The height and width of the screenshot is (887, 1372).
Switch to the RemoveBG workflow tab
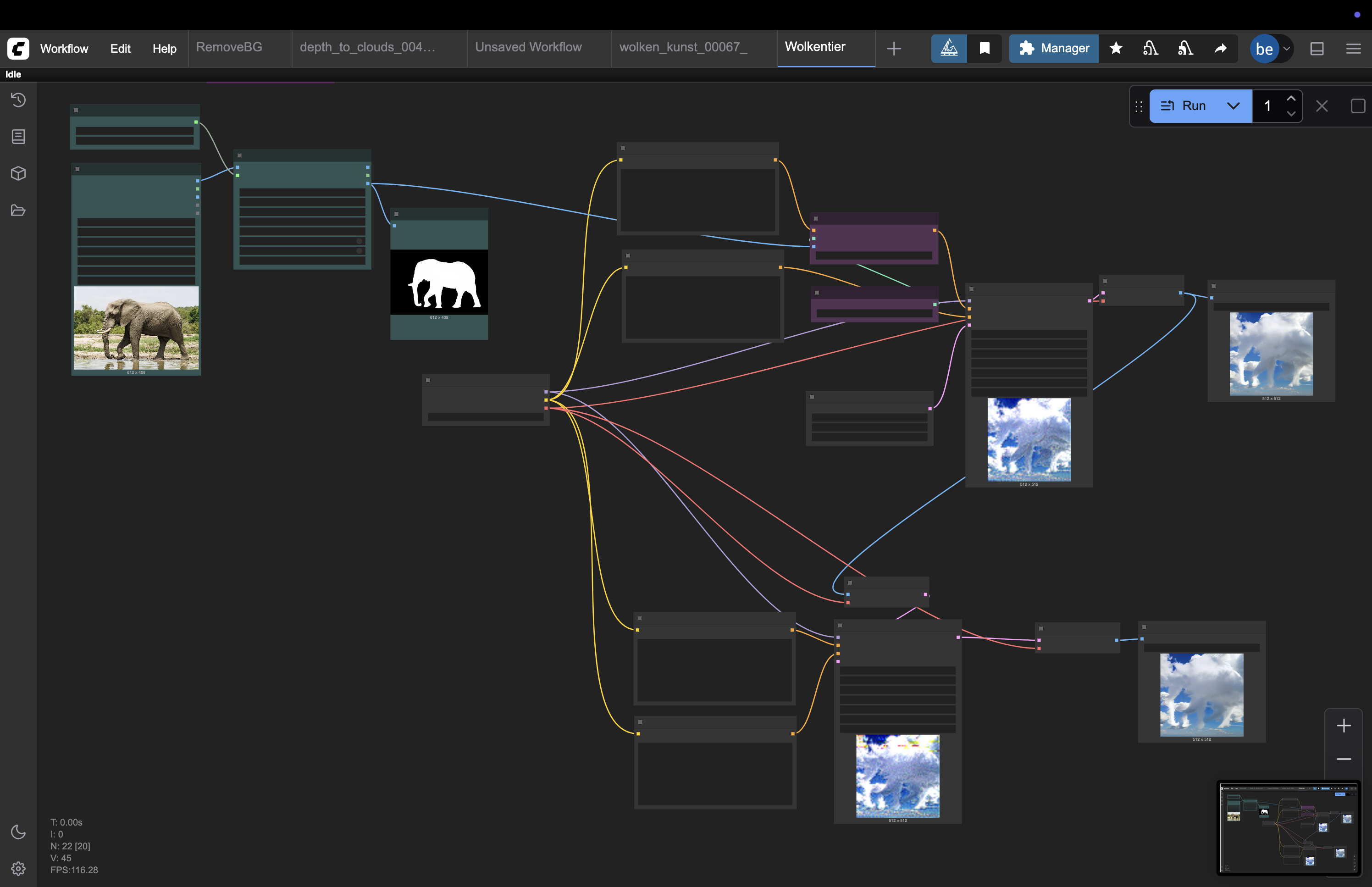[228, 47]
